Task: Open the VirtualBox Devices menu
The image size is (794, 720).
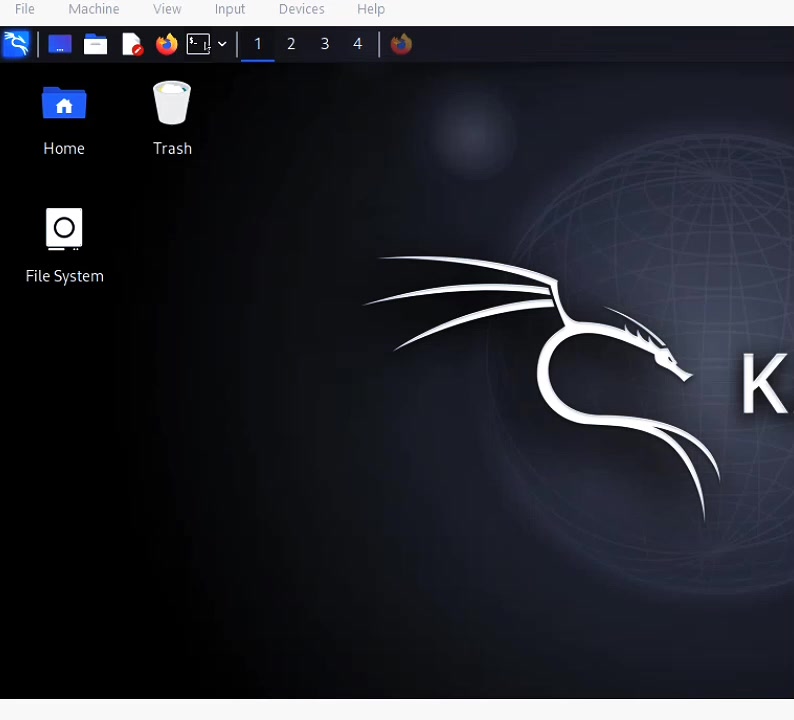Action: tap(302, 9)
